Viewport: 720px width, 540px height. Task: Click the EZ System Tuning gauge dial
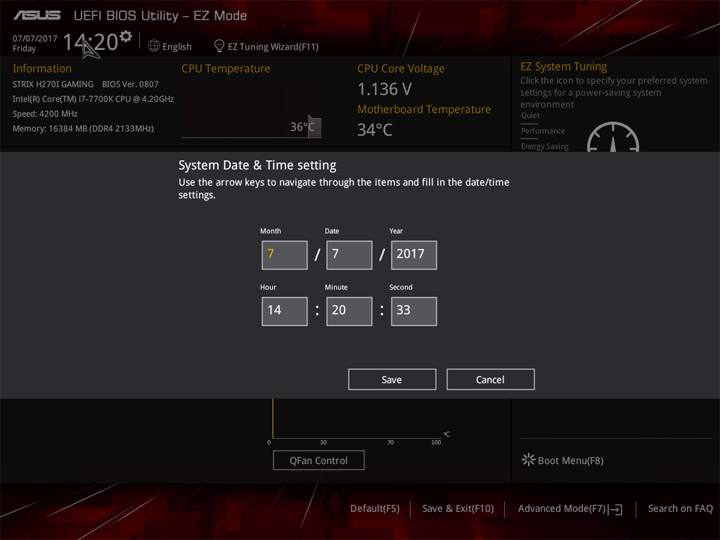pos(613,137)
